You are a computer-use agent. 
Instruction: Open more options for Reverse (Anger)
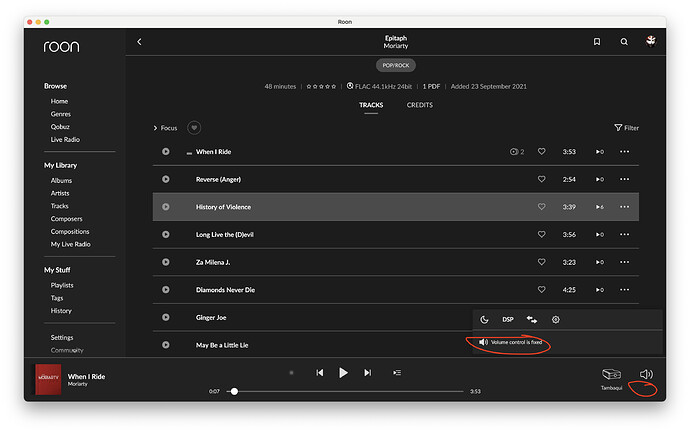pyautogui.click(x=624, y=179)
